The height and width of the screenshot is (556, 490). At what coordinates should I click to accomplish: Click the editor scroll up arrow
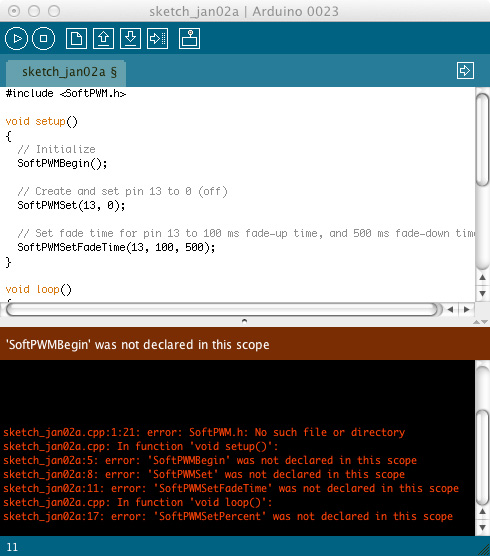click(483, 277)
